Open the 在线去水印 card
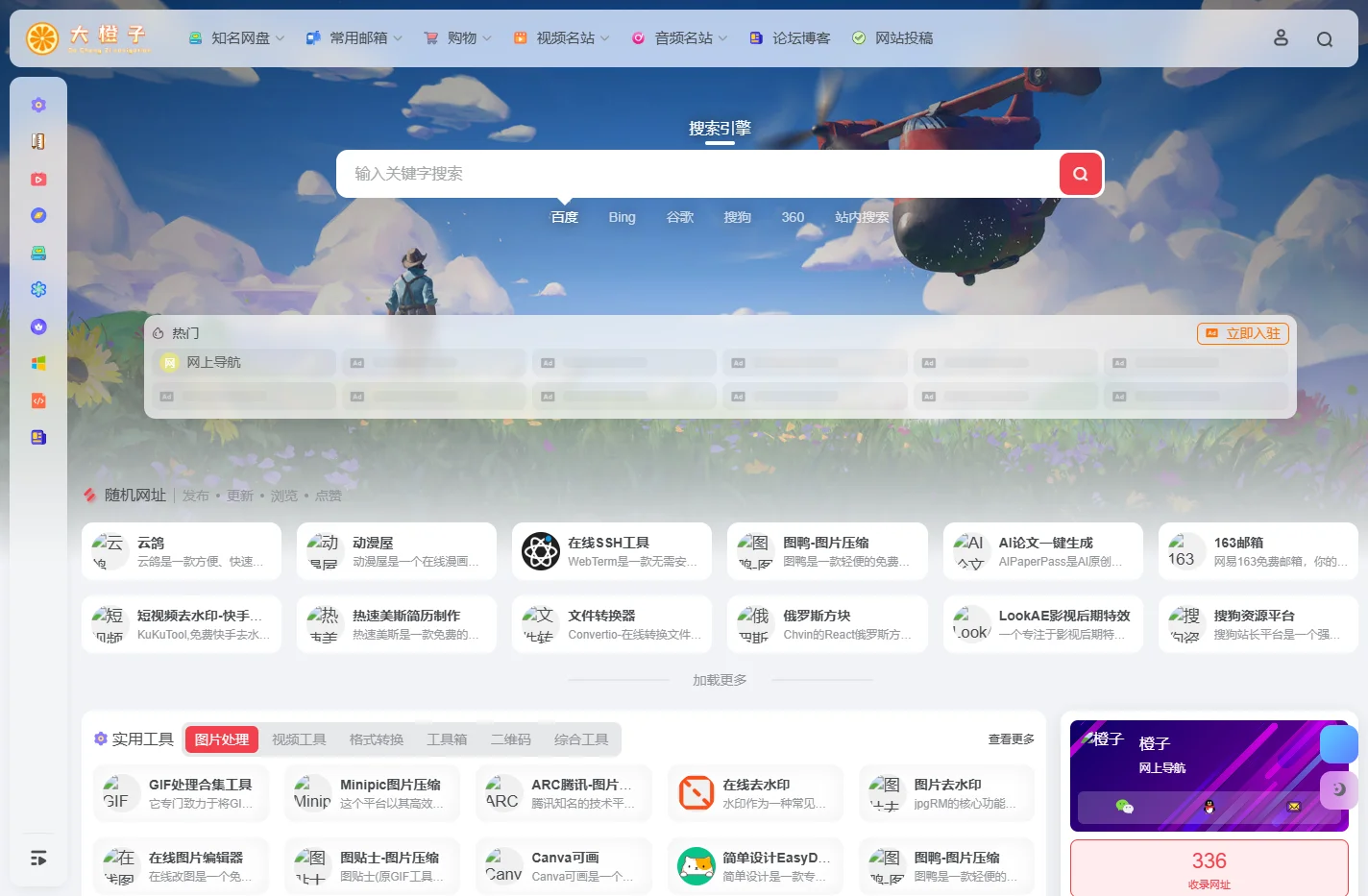Screen dimensions: 1368x896 [755, 793]
